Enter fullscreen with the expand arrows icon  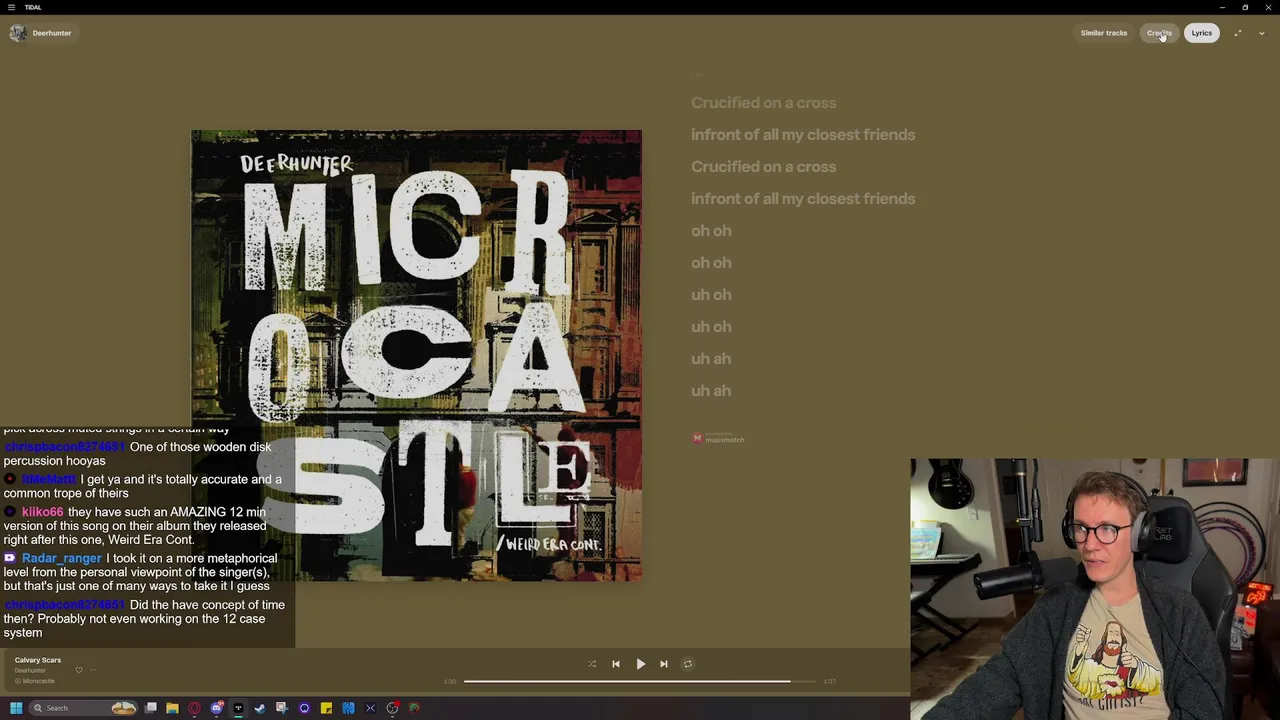coord(1238,33)
